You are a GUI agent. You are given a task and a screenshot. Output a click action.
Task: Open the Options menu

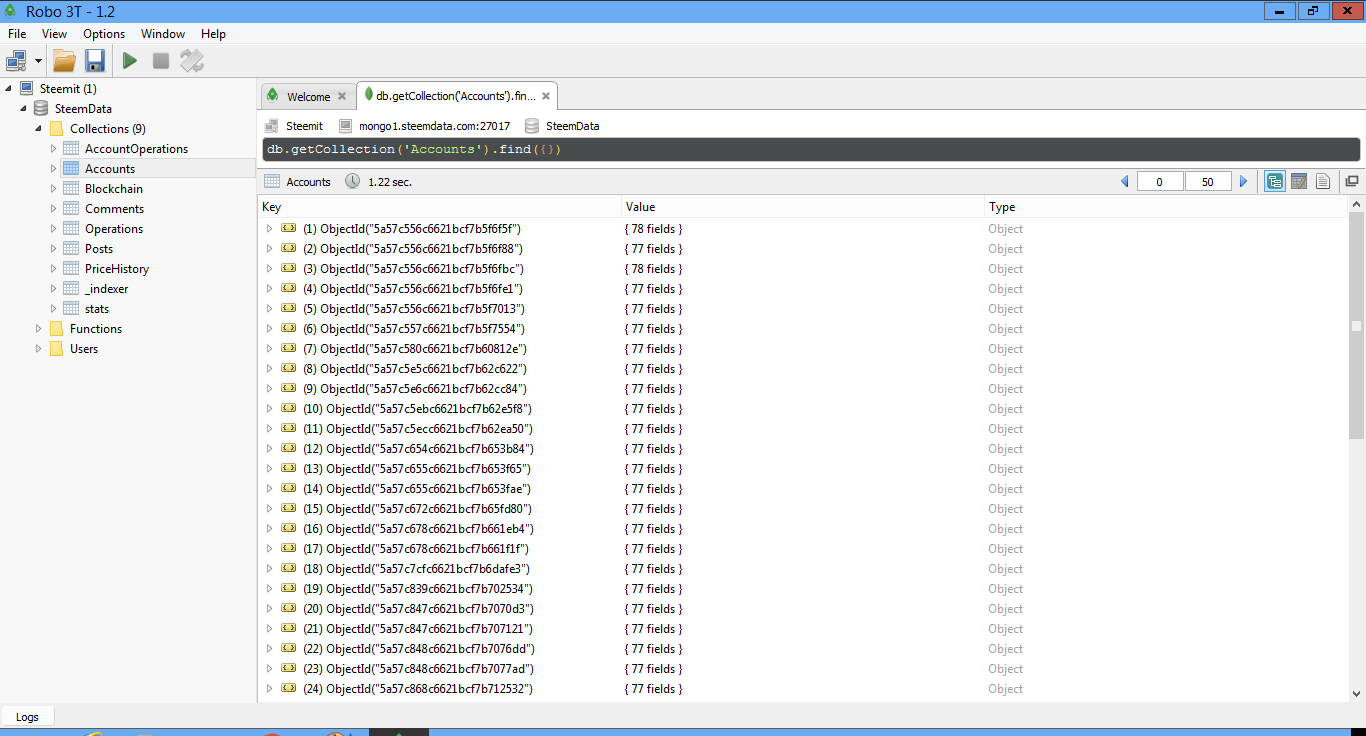click(x=104, y=34)
